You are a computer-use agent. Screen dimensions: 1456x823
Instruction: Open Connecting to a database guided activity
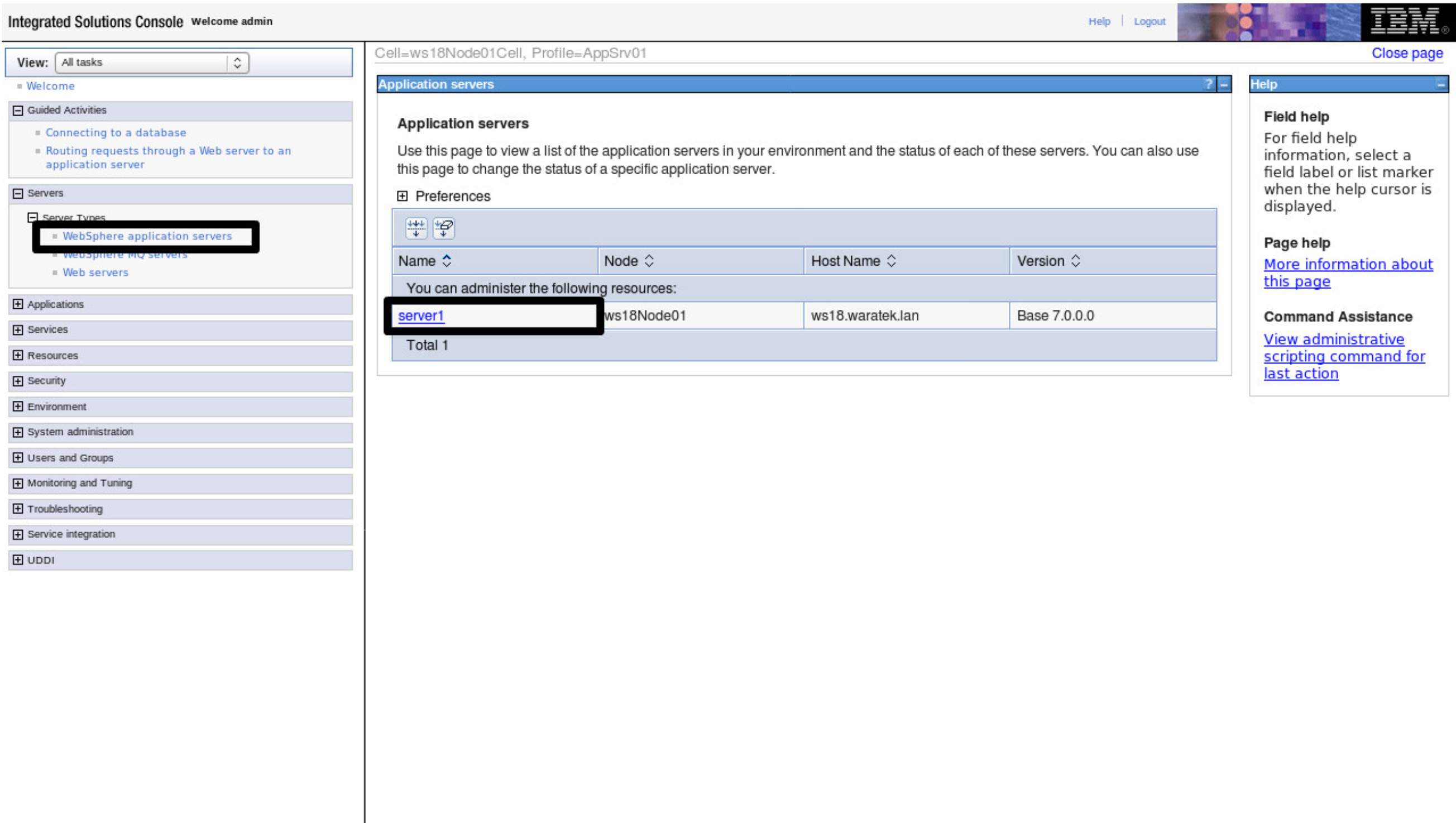(116, 132)
